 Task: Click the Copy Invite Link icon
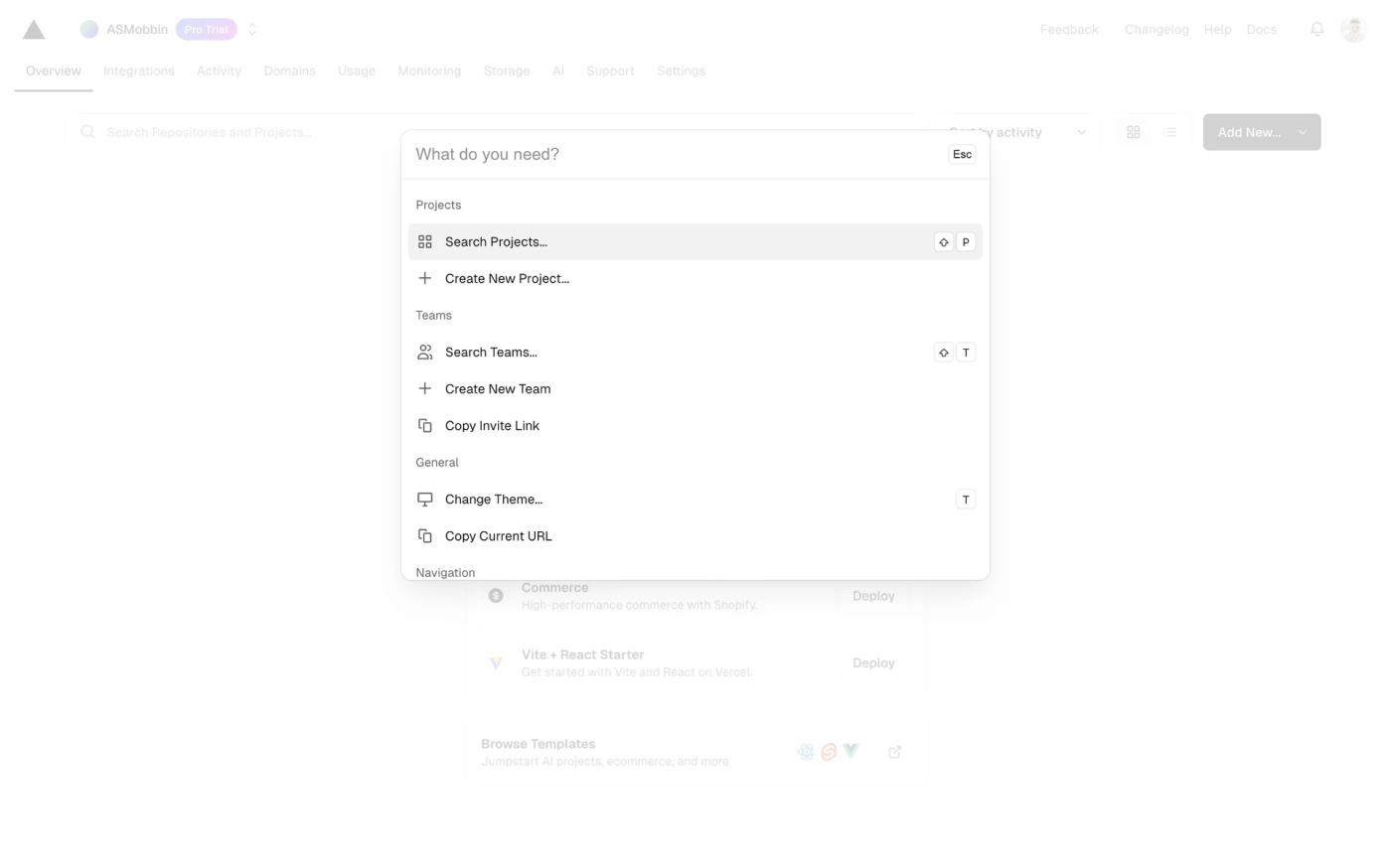[425, 425]
